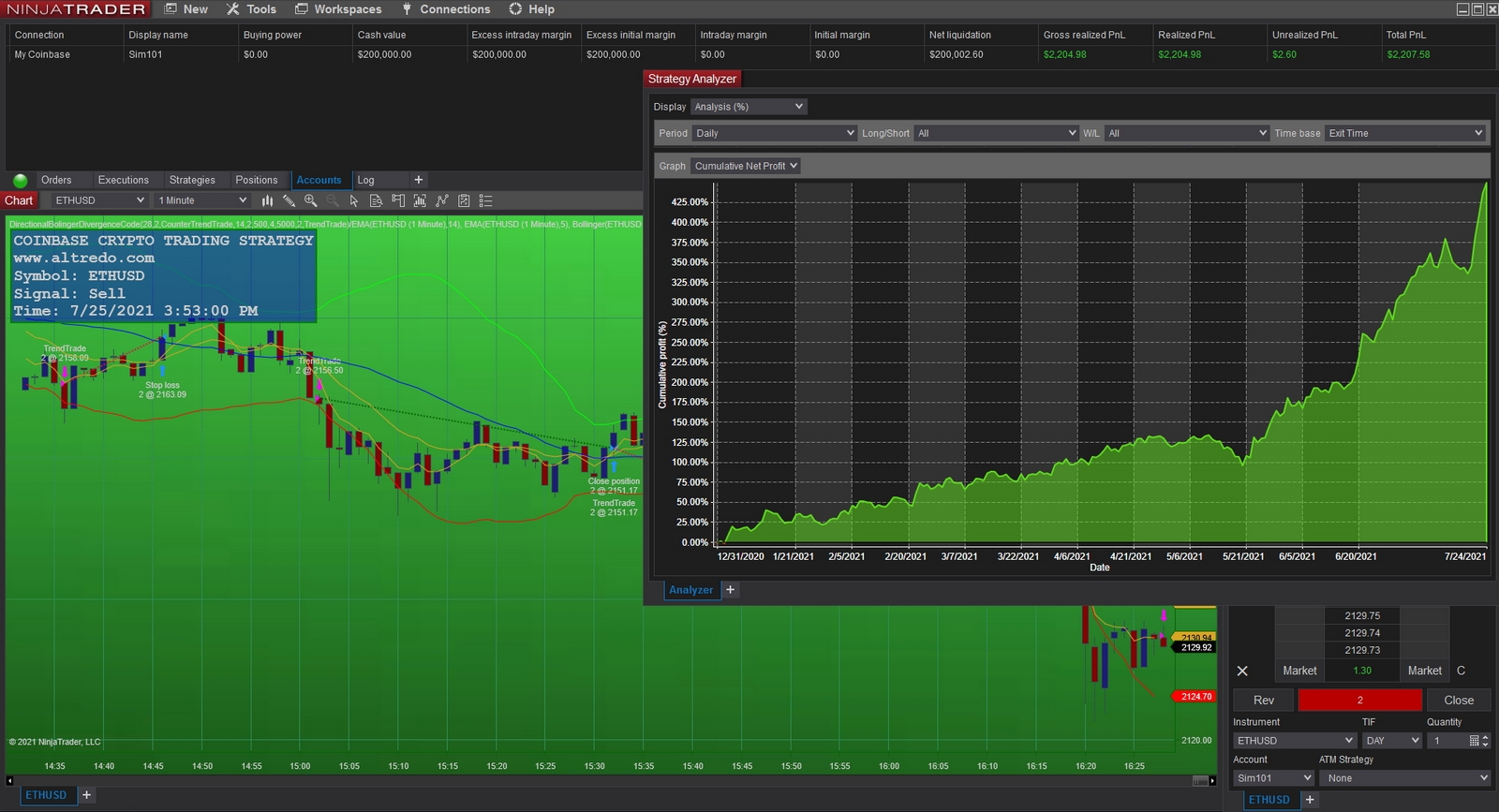The width and height of the screenshot is (1499, 812).
Task: Open the New menu
Action: (x=186, y=9)
